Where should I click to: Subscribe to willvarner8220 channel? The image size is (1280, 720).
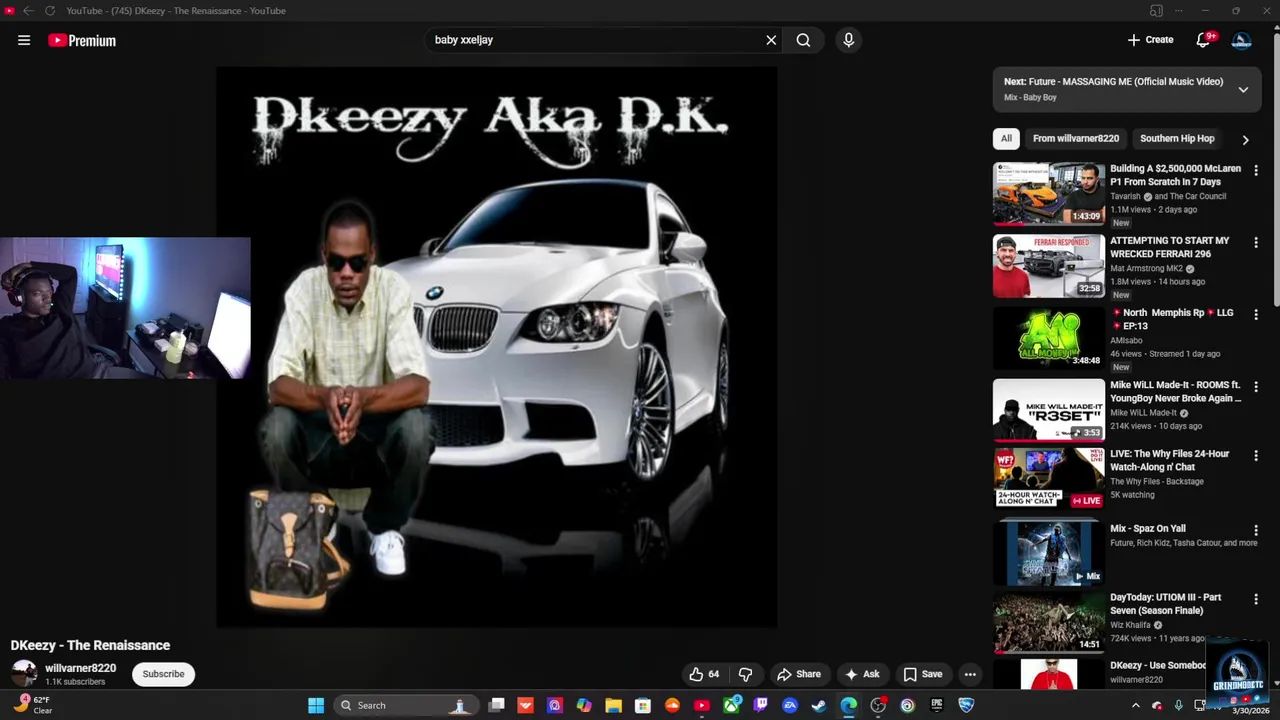163,674
